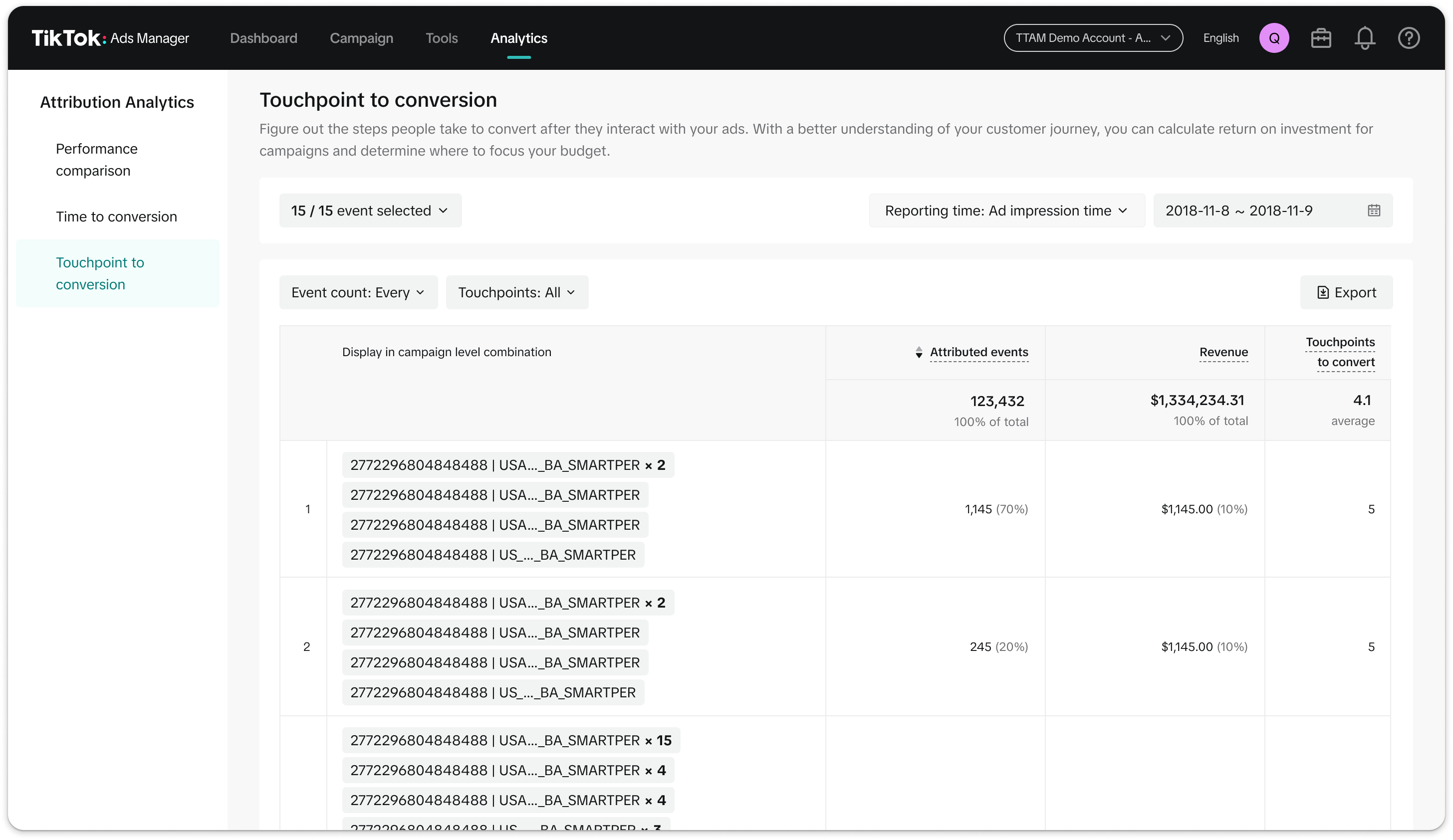
Task: Click the Export button
Action: (1346, 292)
